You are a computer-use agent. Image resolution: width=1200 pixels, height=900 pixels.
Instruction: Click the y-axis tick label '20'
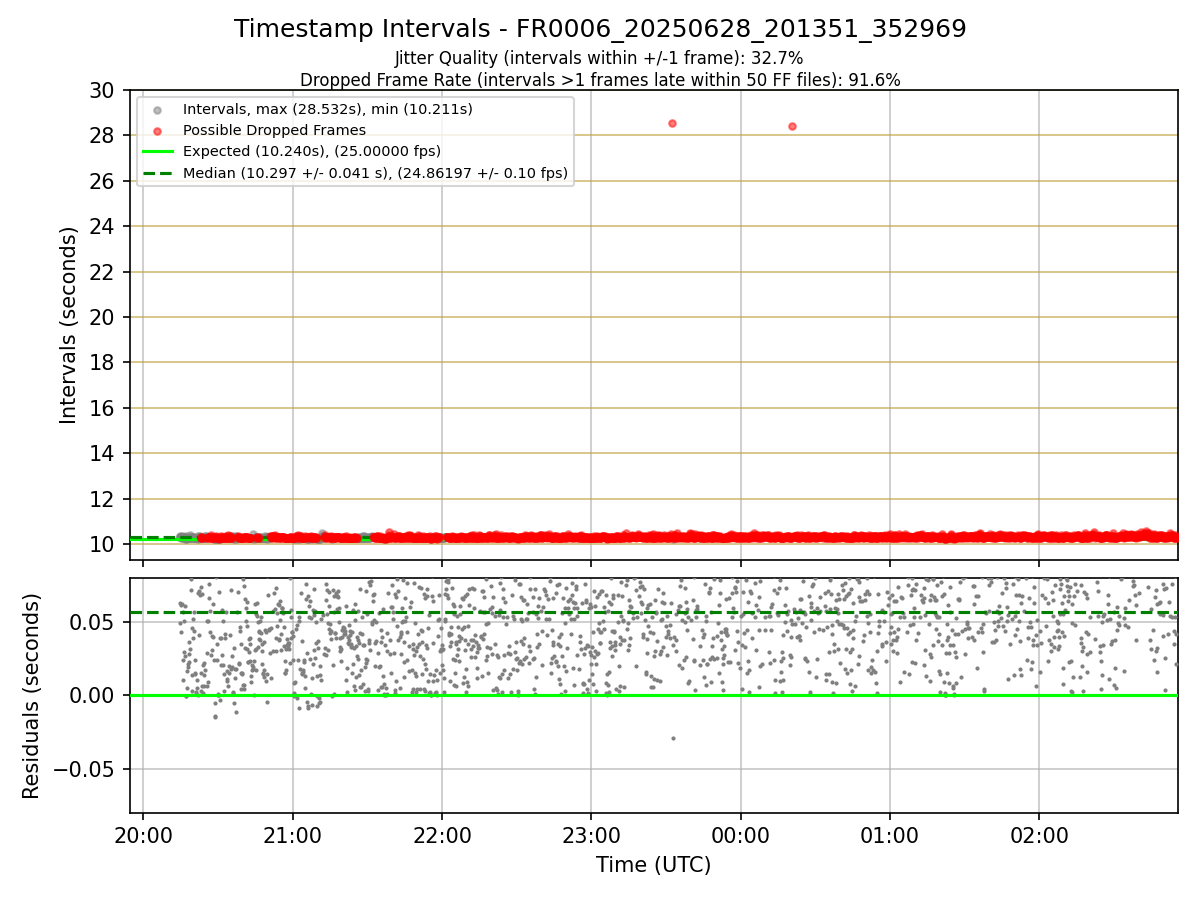tap(103, 318)
